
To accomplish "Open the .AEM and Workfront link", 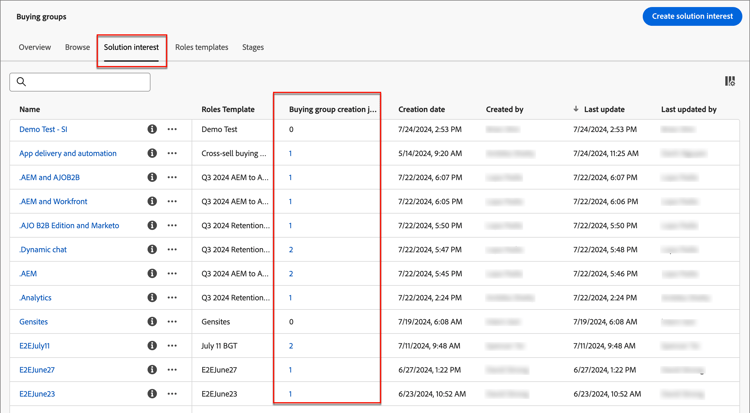I will pyautogui.click(x=54, y=201).
